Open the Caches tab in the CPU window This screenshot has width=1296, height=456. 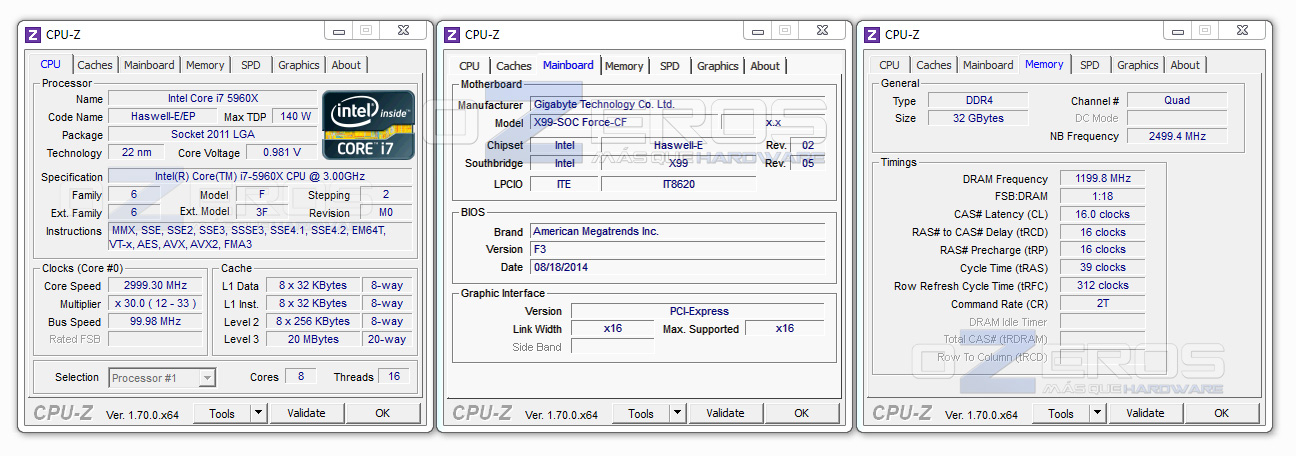coord(95,65)
